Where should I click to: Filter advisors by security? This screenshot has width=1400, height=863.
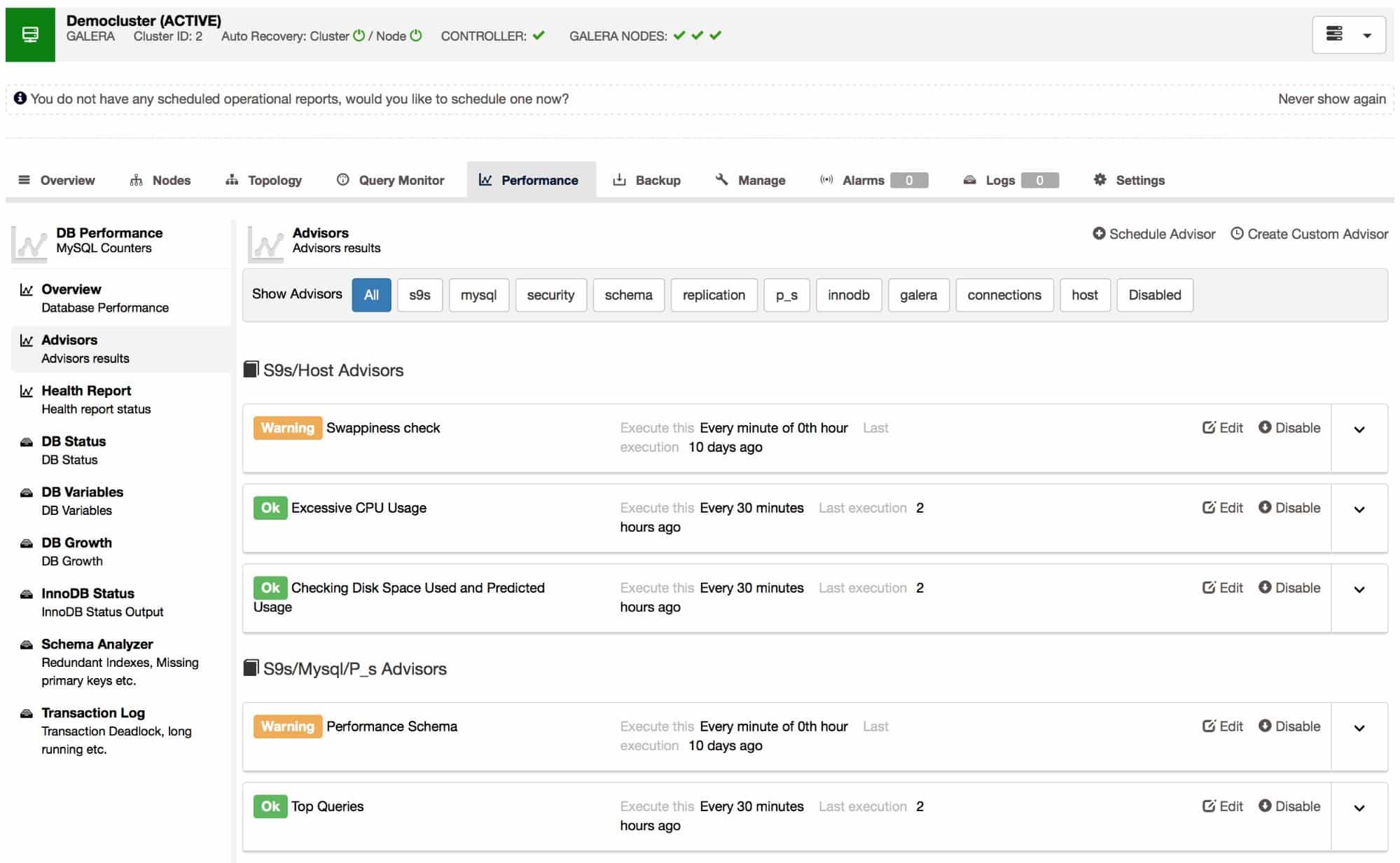[x=550, y=295]
